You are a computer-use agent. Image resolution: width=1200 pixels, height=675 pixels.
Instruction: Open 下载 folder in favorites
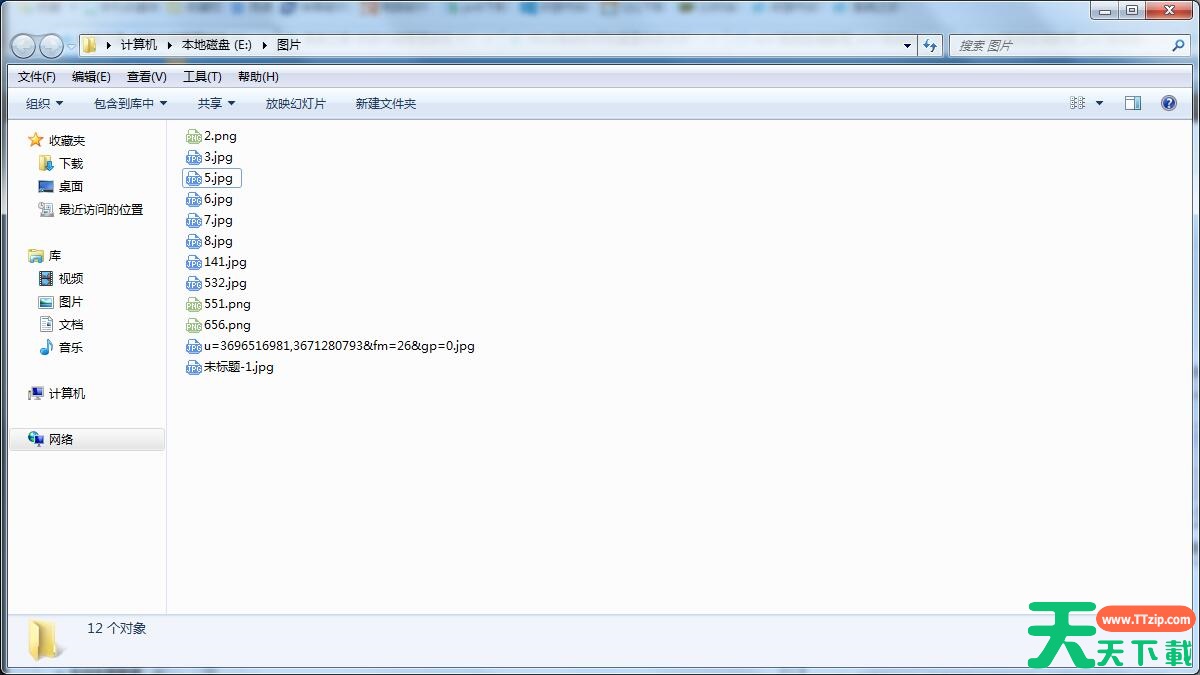click(70, 163)
